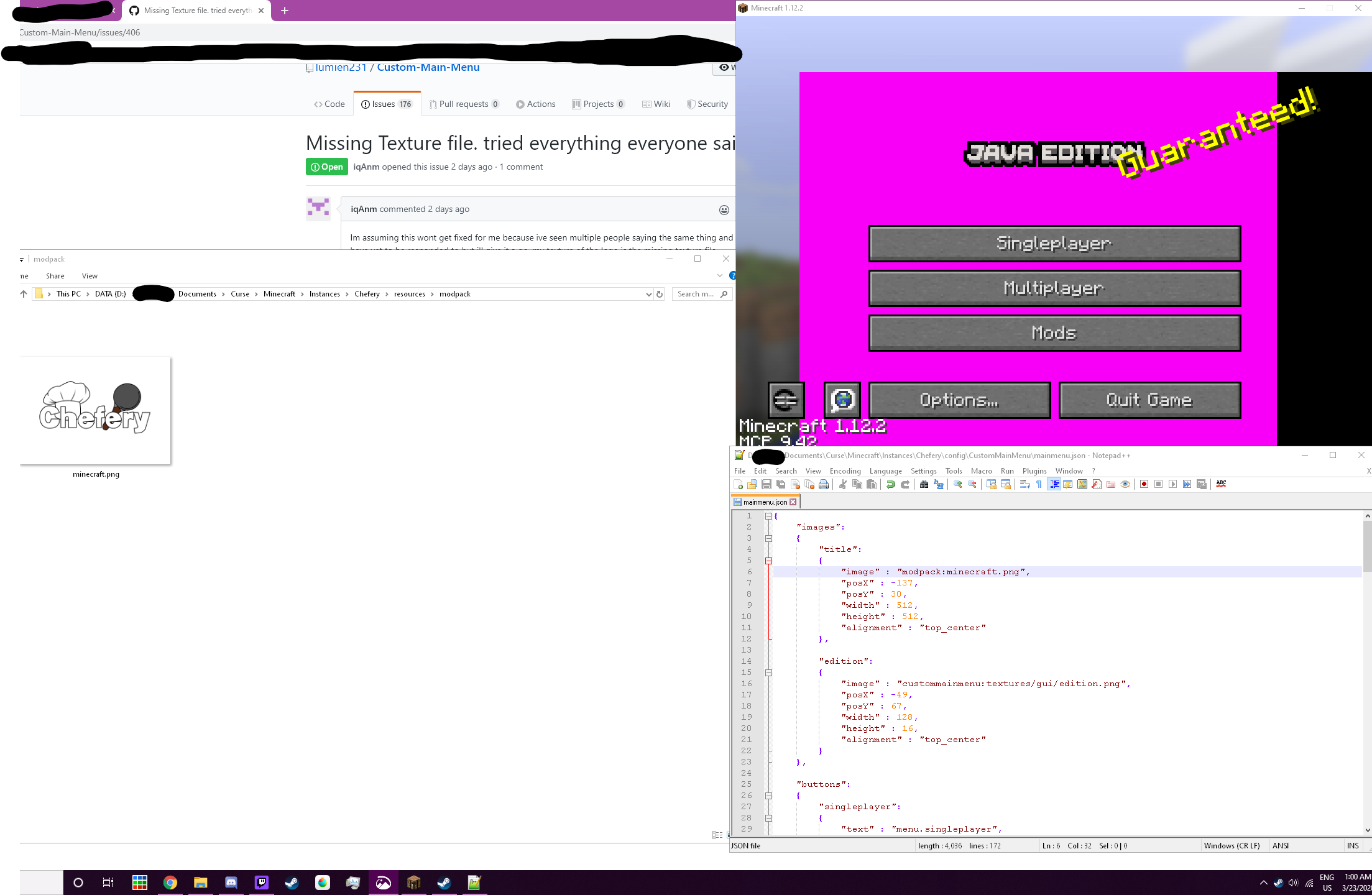Switch to Pull requests tab on GitHub
This screenshot has width=1372, height=895.
[464, 104]
